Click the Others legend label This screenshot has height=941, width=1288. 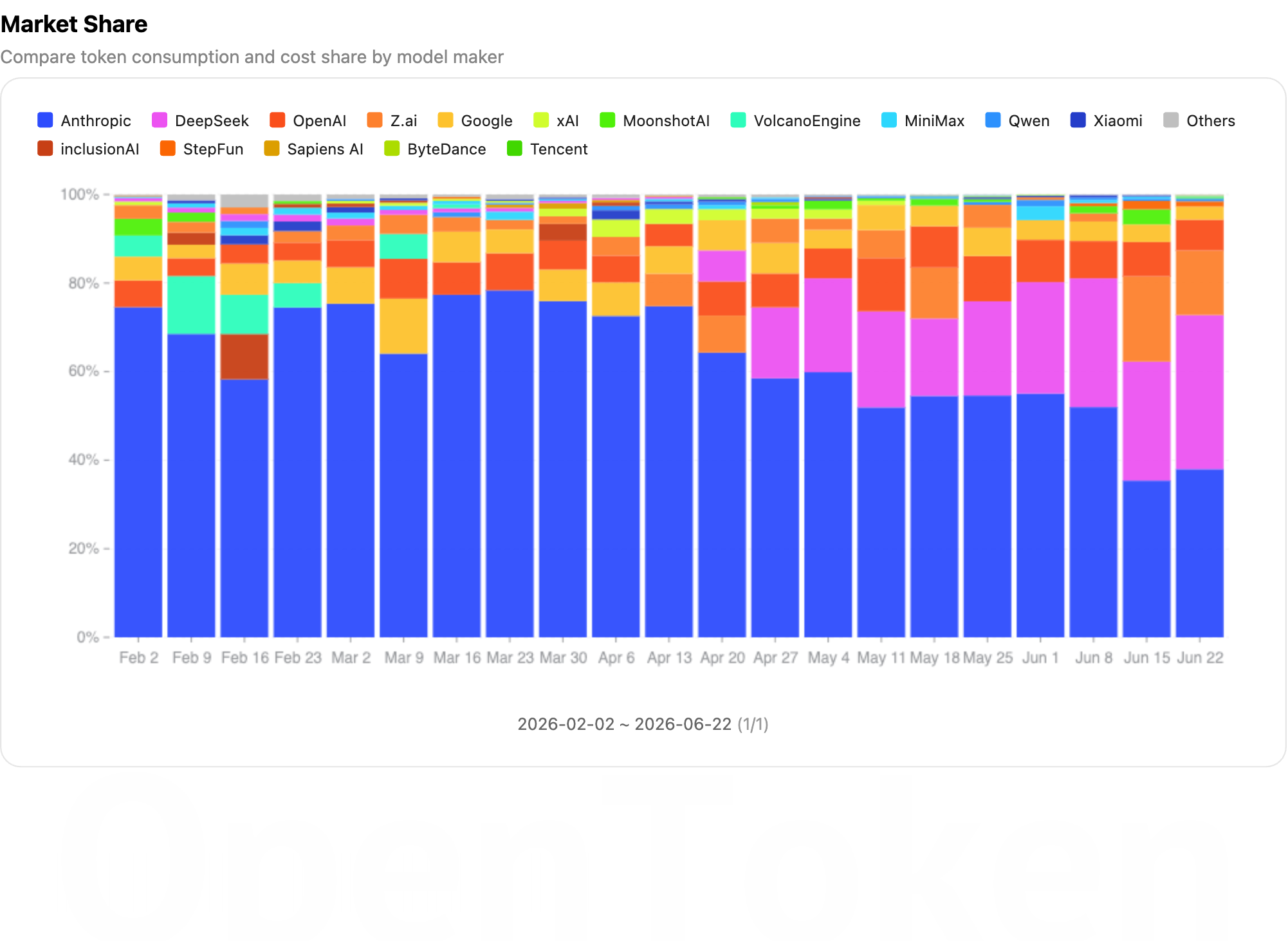(1211, 120)
